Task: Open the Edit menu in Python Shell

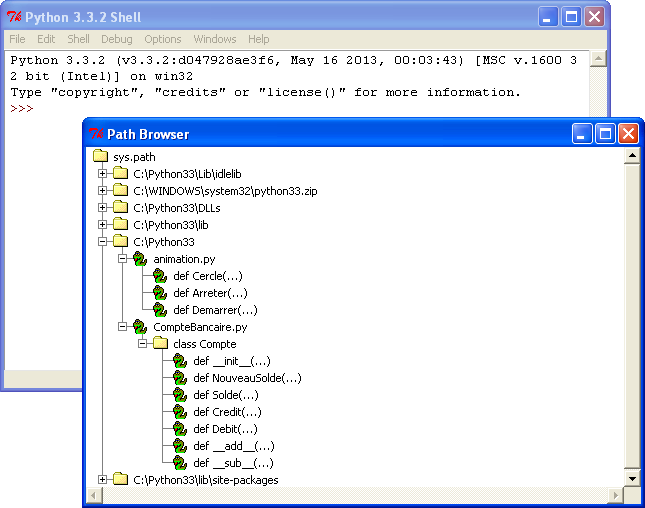Action: coord(46,39)
